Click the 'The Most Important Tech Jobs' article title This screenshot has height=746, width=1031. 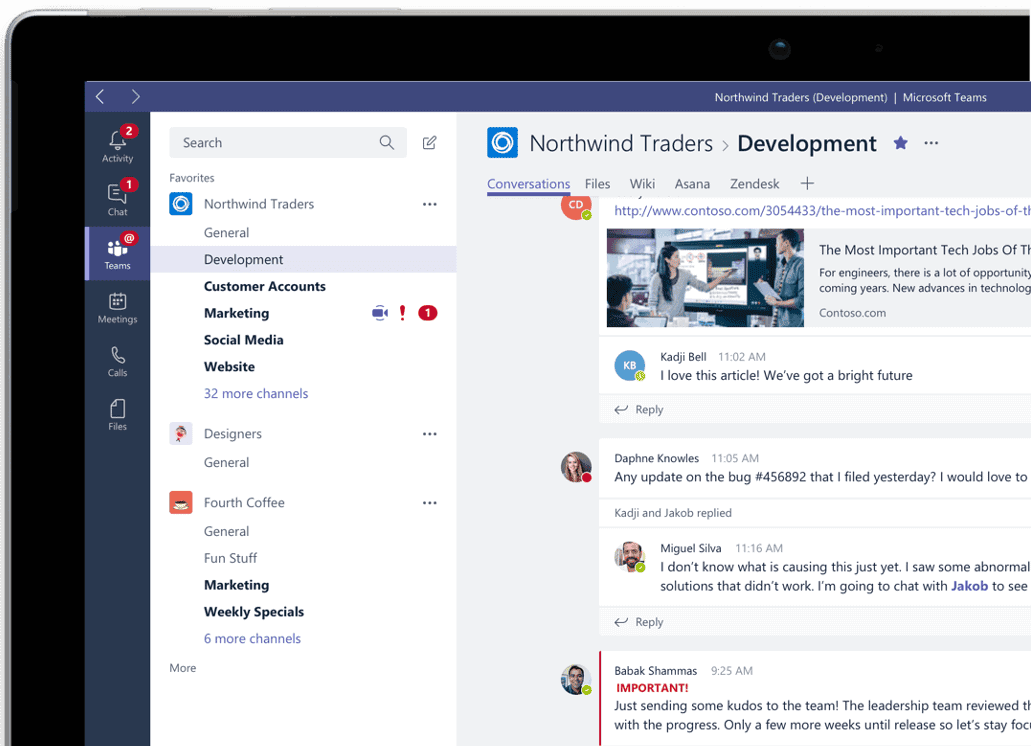(924, 250)
